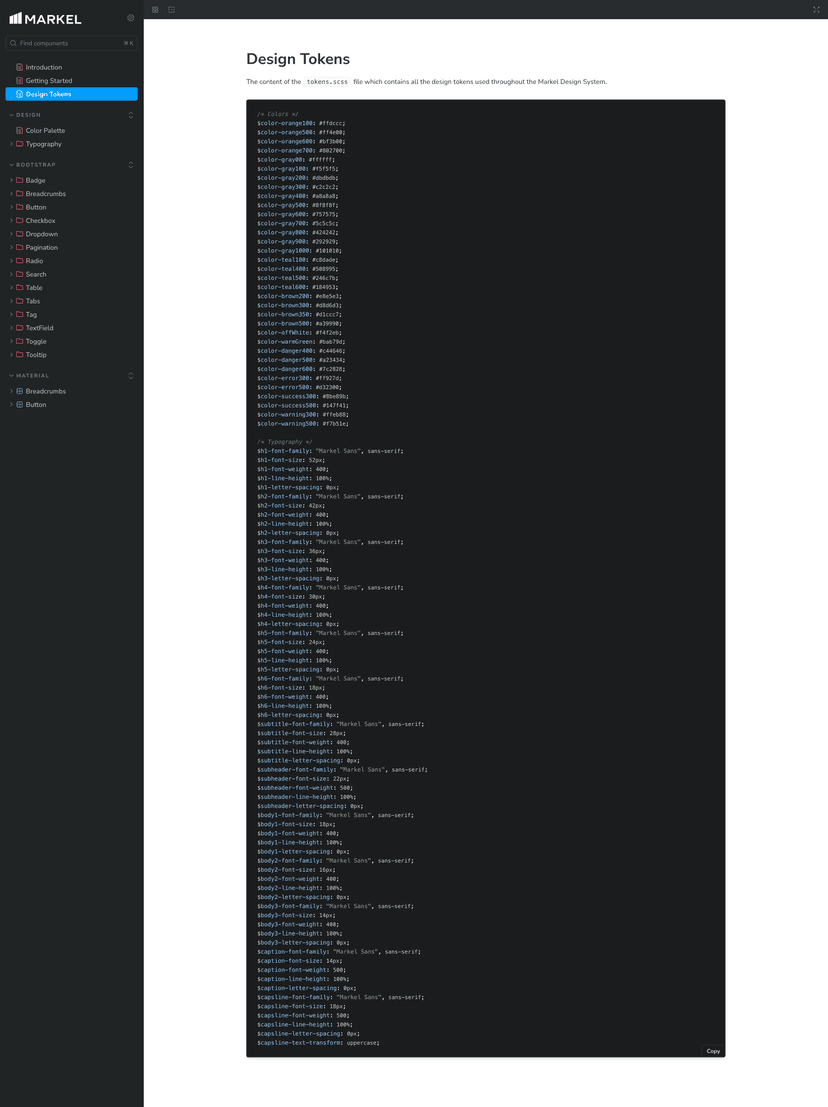
Task: Expand all in DESIGN section arrows
Action: pos(131,114)
